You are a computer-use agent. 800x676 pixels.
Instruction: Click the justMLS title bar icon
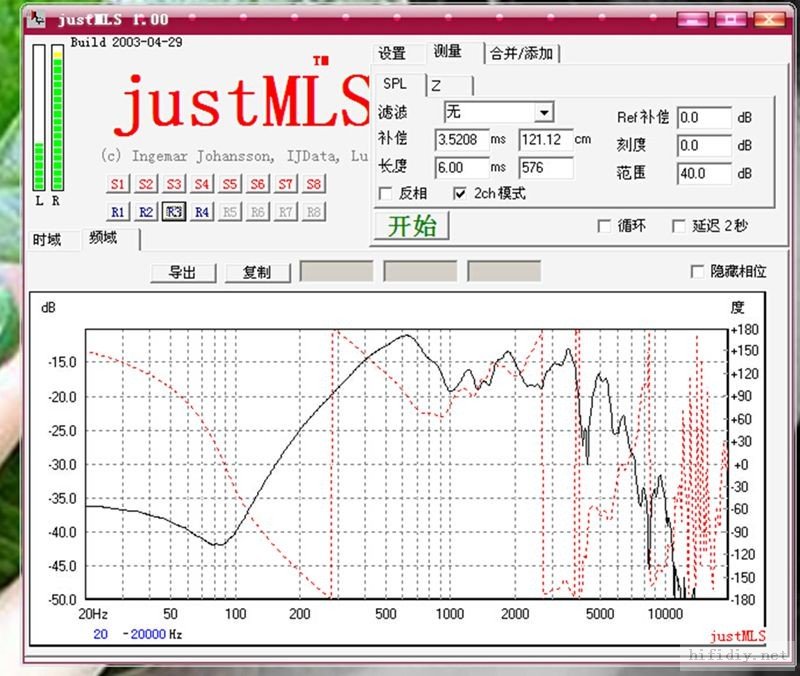tap(38, 19)
